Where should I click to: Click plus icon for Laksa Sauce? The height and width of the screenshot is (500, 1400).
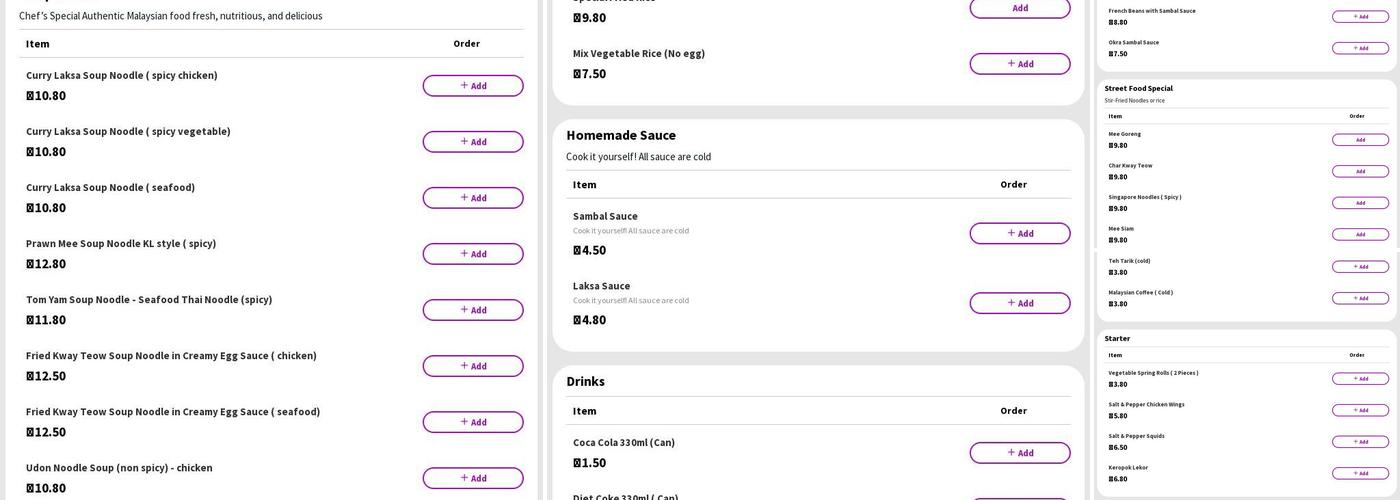click(1011, 303)
